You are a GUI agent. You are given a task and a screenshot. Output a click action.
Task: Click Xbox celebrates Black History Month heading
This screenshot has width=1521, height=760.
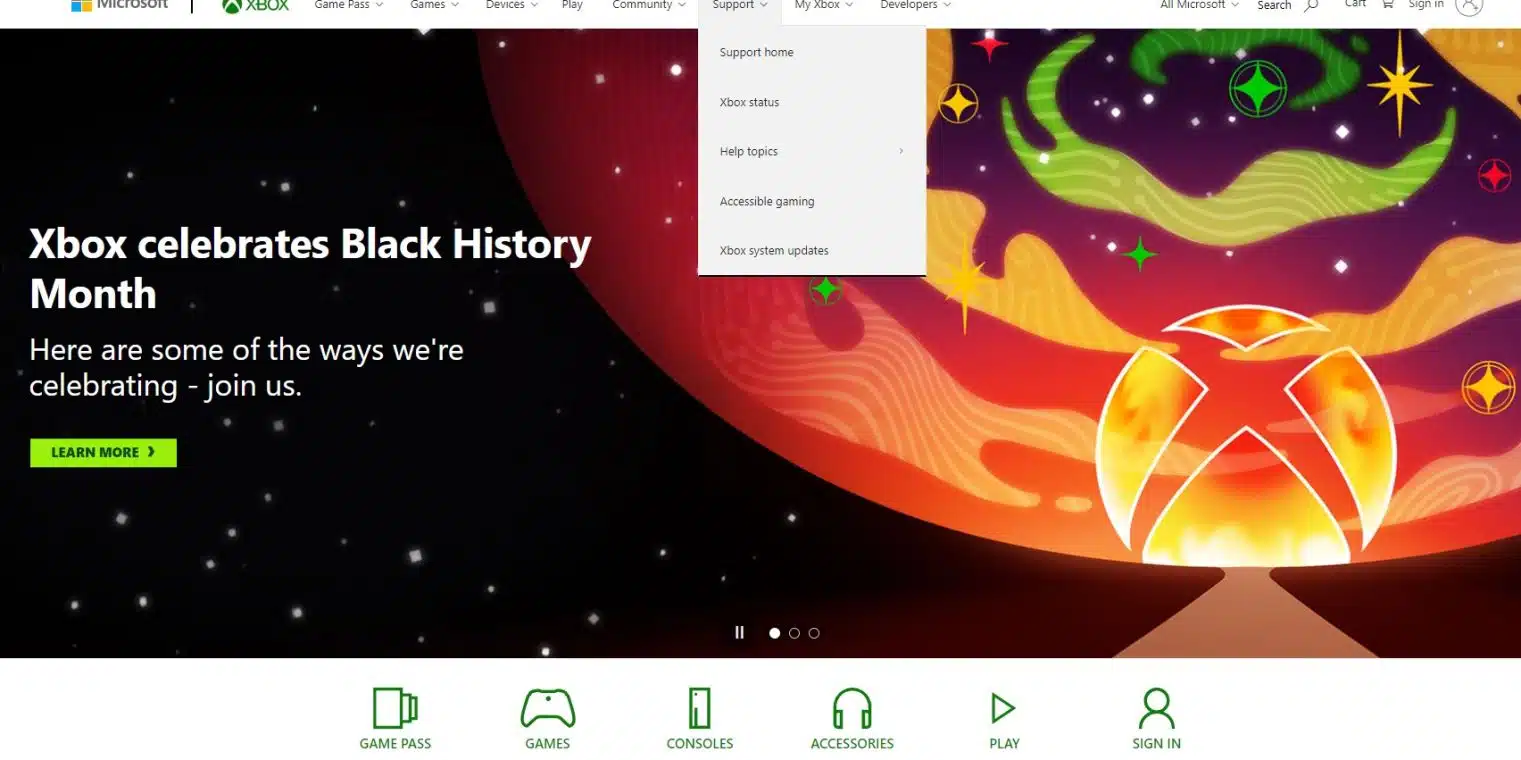(310, 269)
